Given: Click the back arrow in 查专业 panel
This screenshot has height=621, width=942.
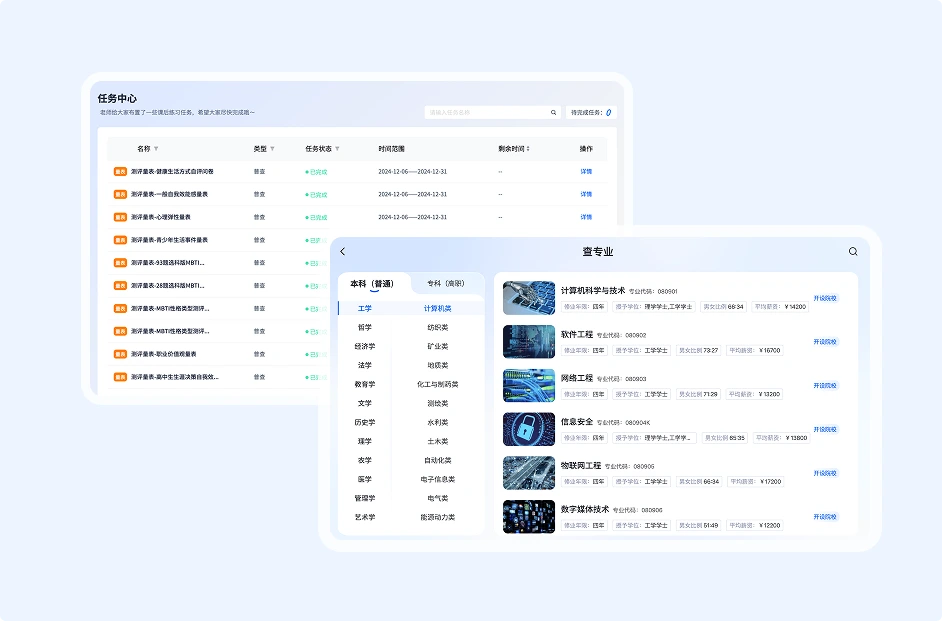Looking at the screenshot, I should [343, 252].
